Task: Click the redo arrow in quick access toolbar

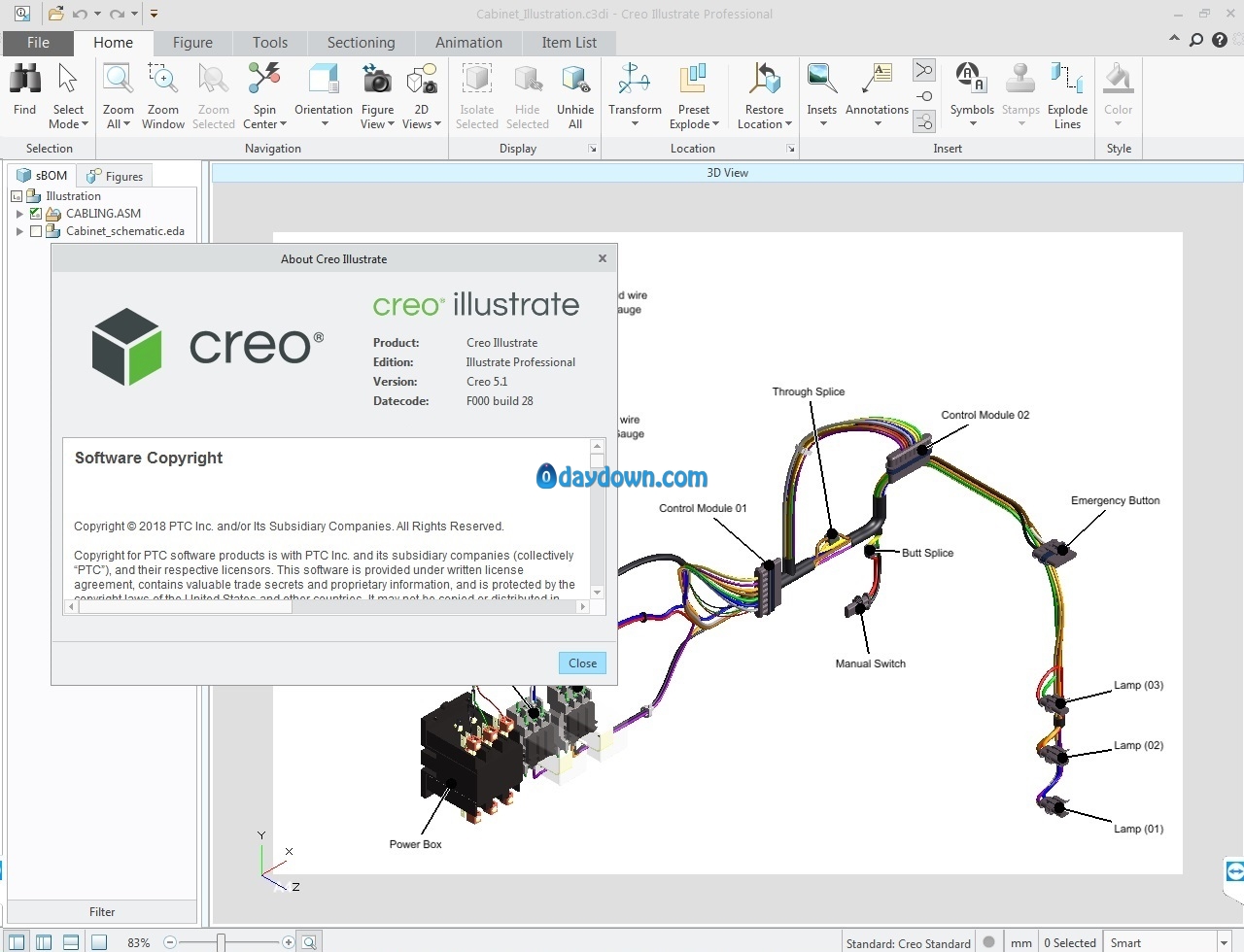Action: pos(117,14)
